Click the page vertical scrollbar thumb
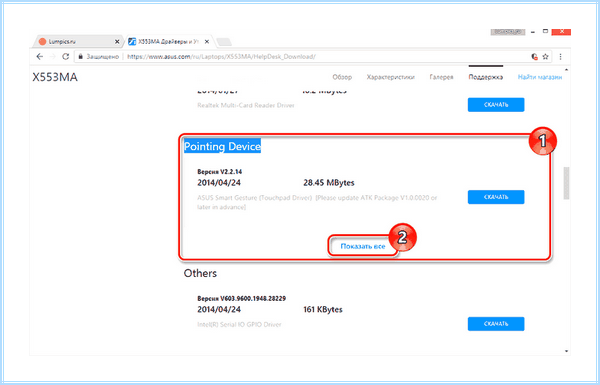 click(x=566, y=183)
